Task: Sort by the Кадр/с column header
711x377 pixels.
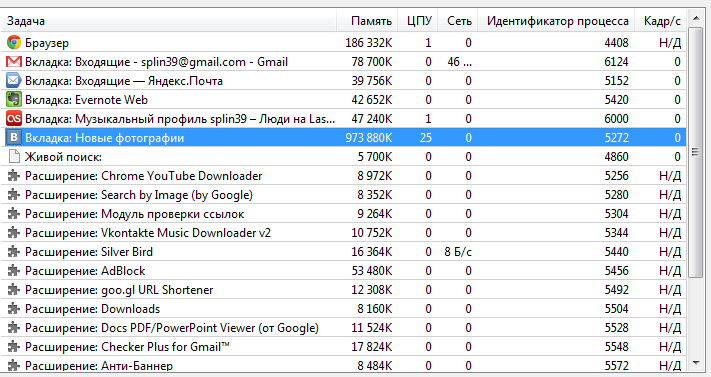Action: [x=661, y=21]
